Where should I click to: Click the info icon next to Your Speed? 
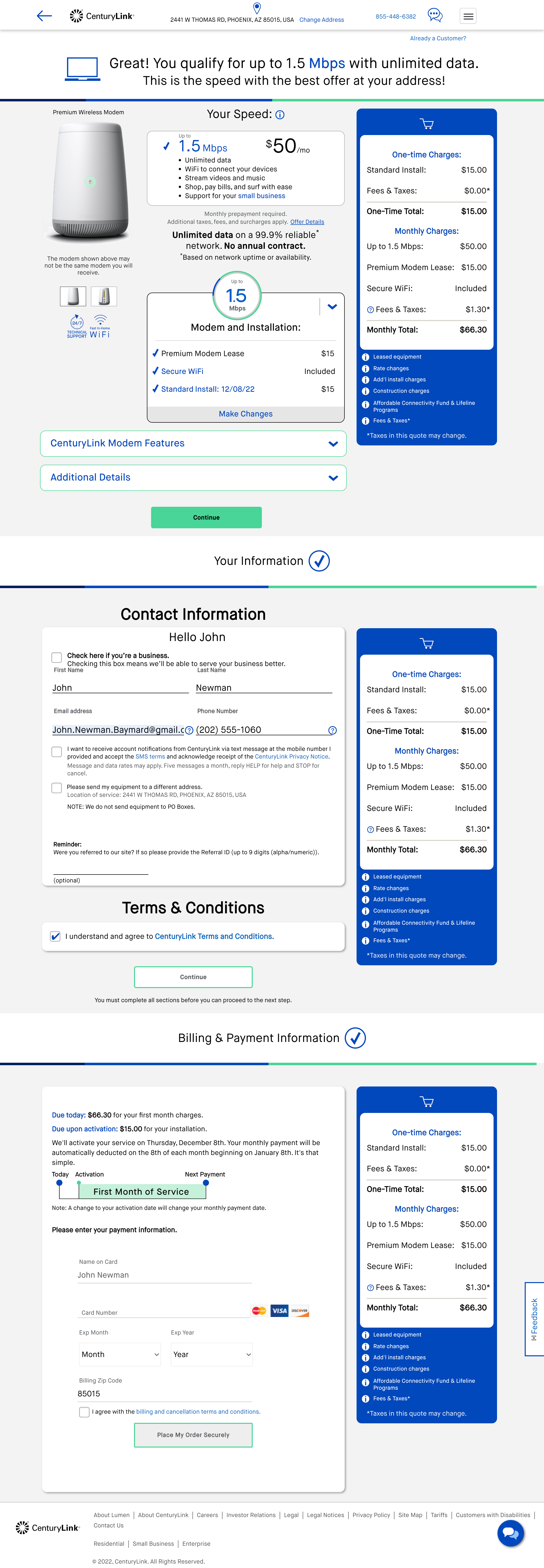[x=280, y=115]
